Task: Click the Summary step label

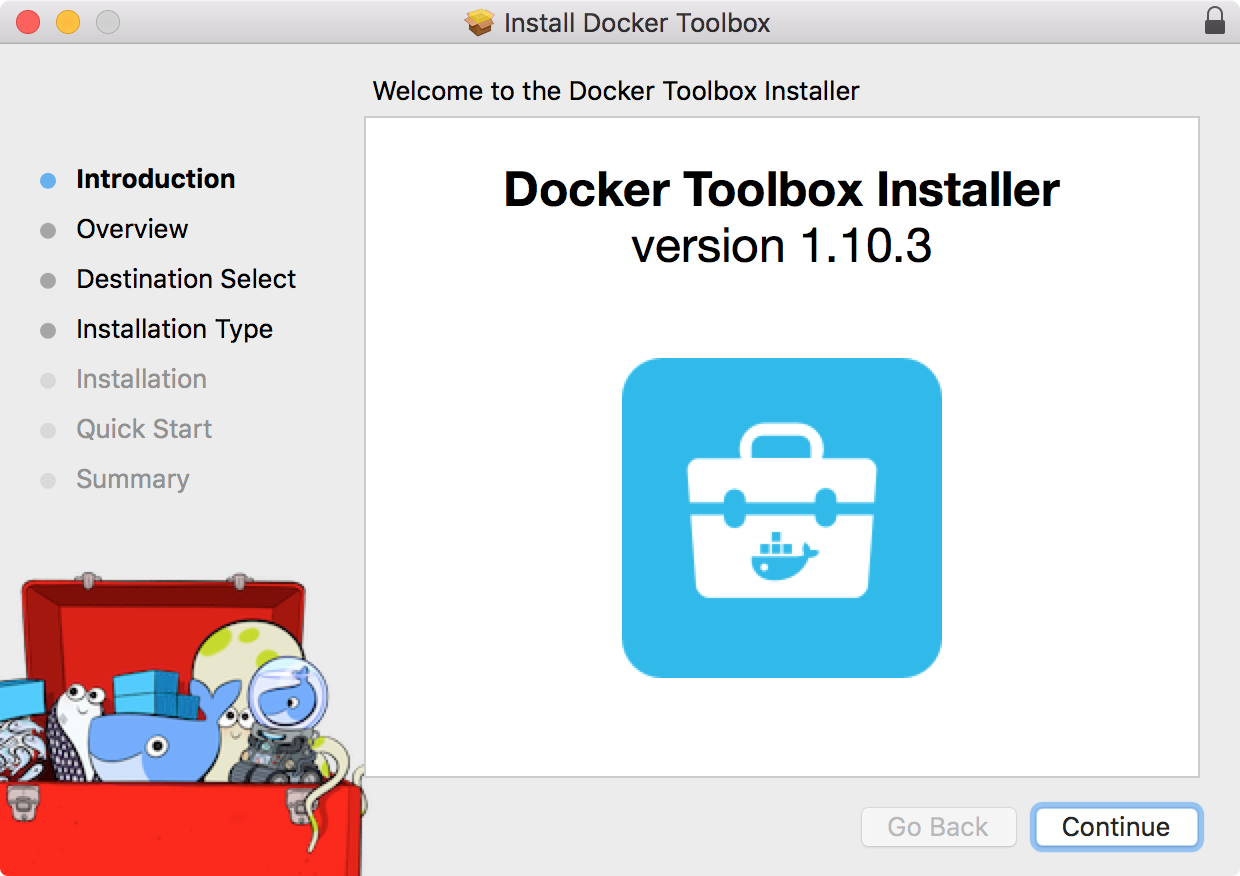Action: coord(132,479)
